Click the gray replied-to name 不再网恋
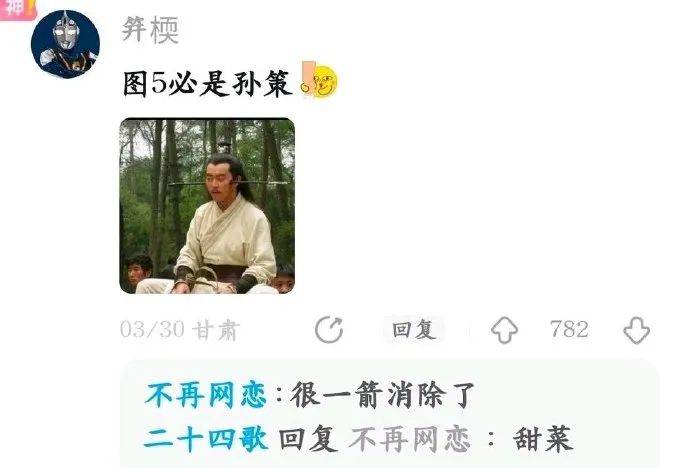Viewport: 690px width, 468px height. click(410, 439)
